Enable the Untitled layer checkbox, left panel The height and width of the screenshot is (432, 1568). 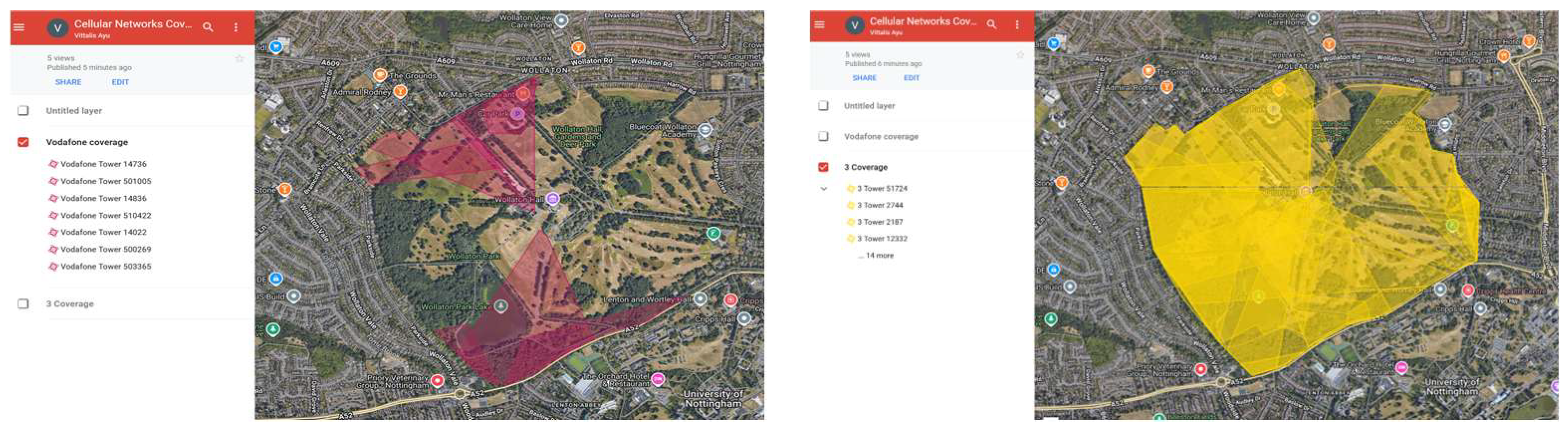23,110
